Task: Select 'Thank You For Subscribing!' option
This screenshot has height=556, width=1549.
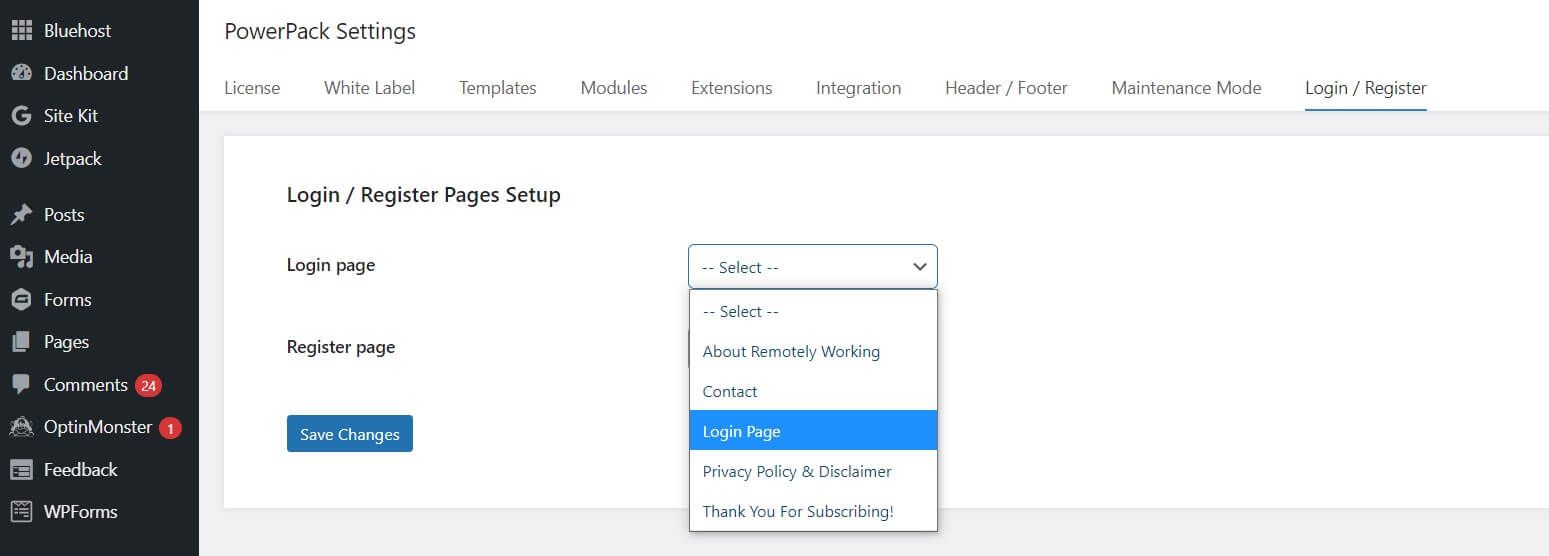Action: tap(798, 511)
